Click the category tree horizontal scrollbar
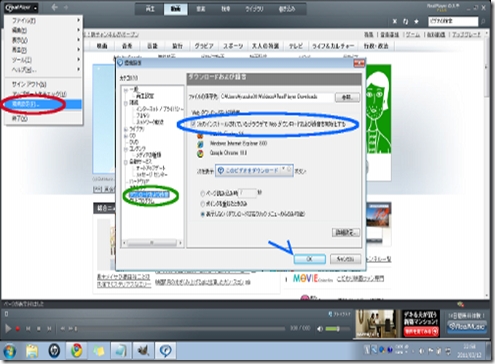 [152, 243]
